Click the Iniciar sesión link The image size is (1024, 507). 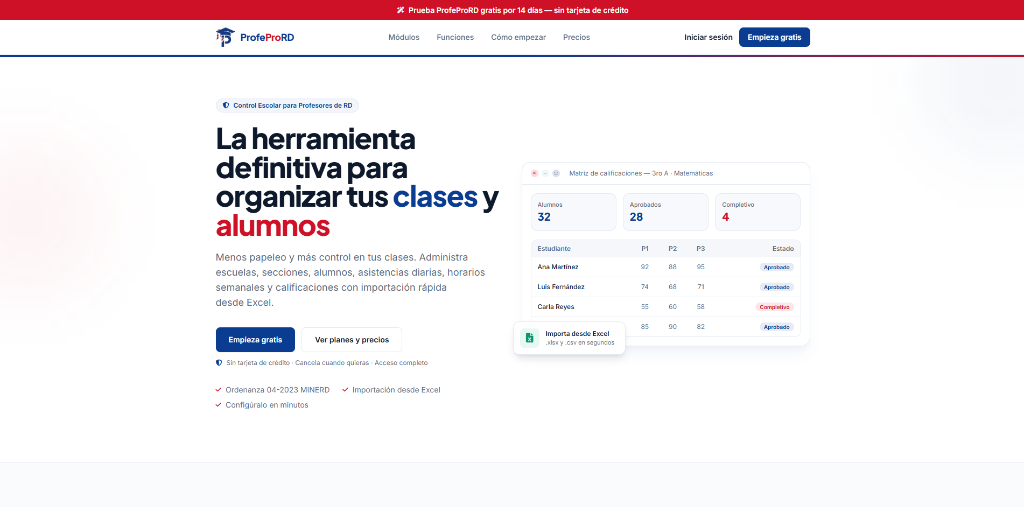pos(709,37)
